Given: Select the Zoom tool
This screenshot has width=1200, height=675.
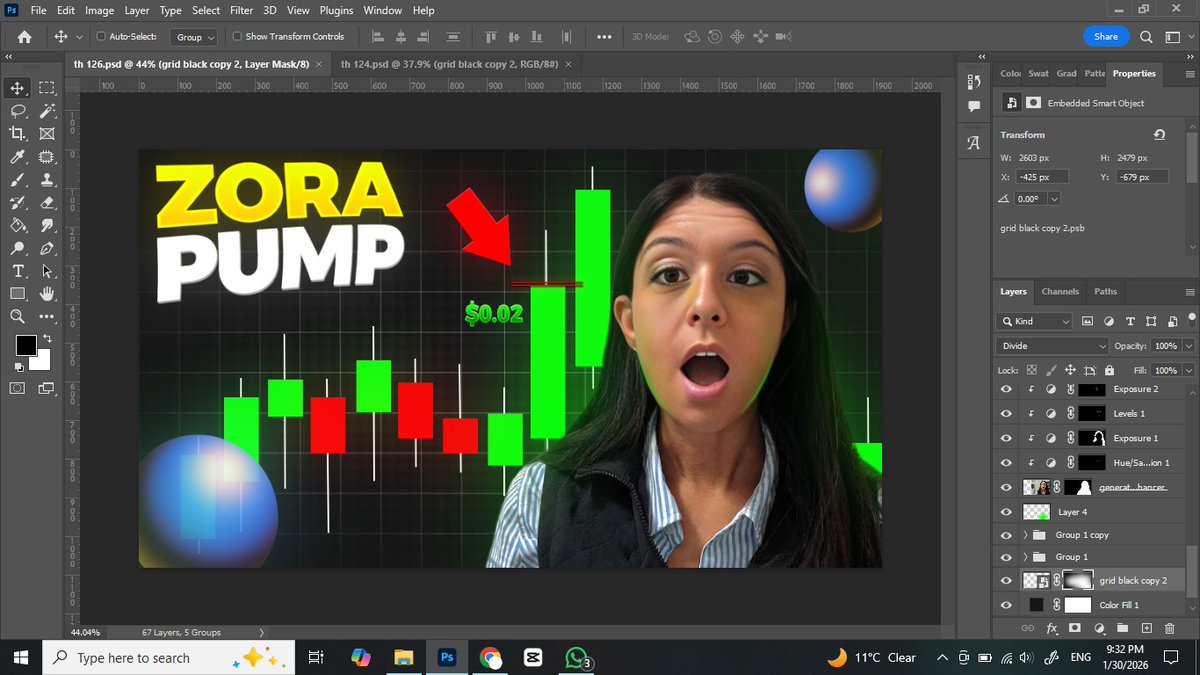Looking at the screenshot, I should (x=18, y=317).
